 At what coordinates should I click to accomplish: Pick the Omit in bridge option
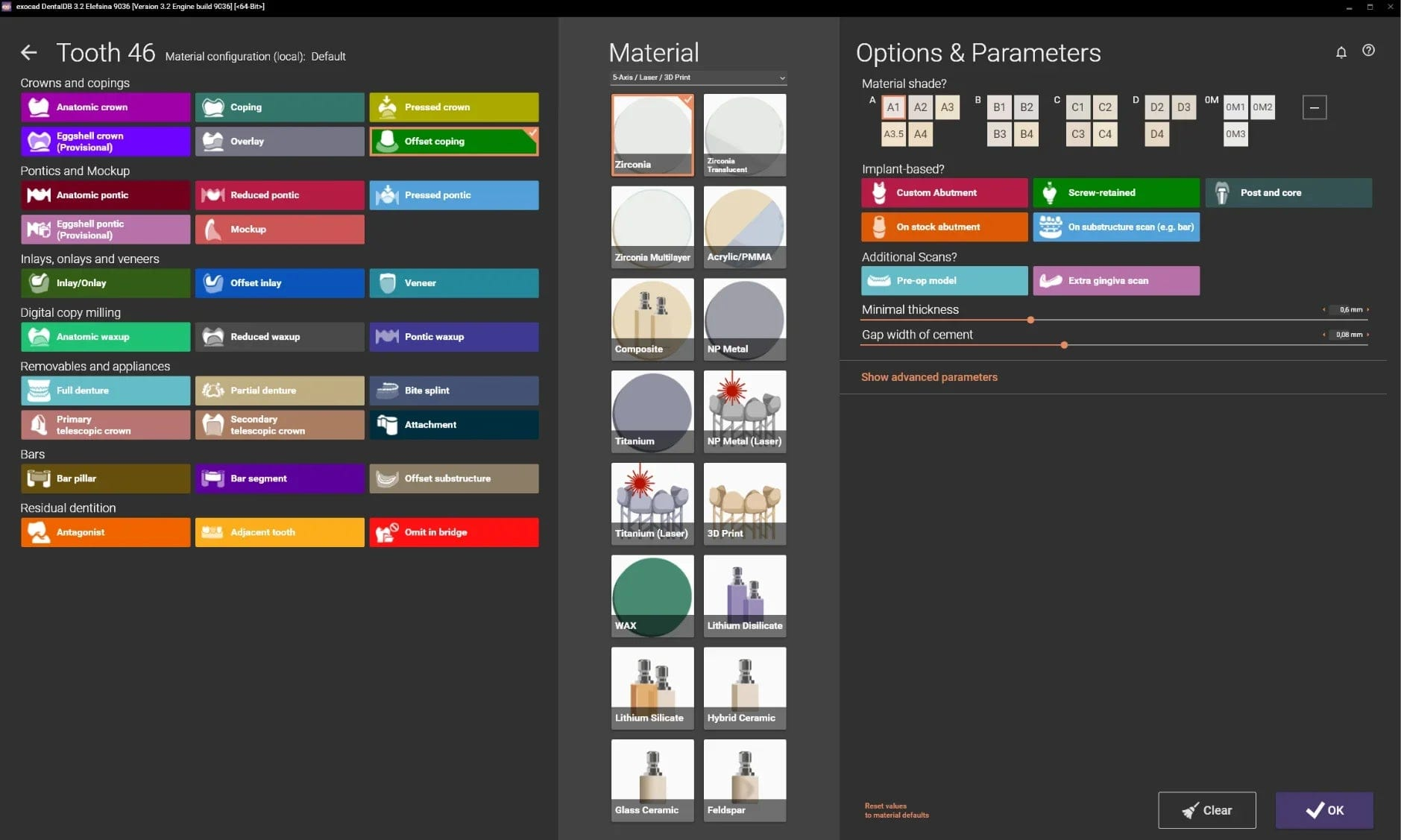click(453, 532)
